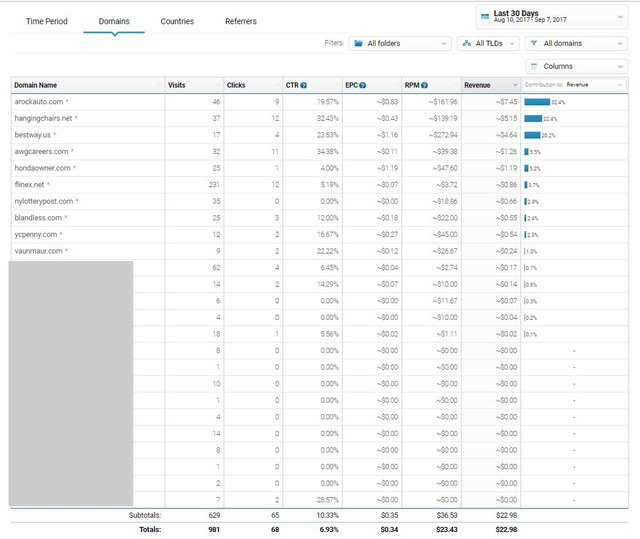Open the All TLDs filter dropdown
Screen dimensions: 640x539
click(488, 43)
